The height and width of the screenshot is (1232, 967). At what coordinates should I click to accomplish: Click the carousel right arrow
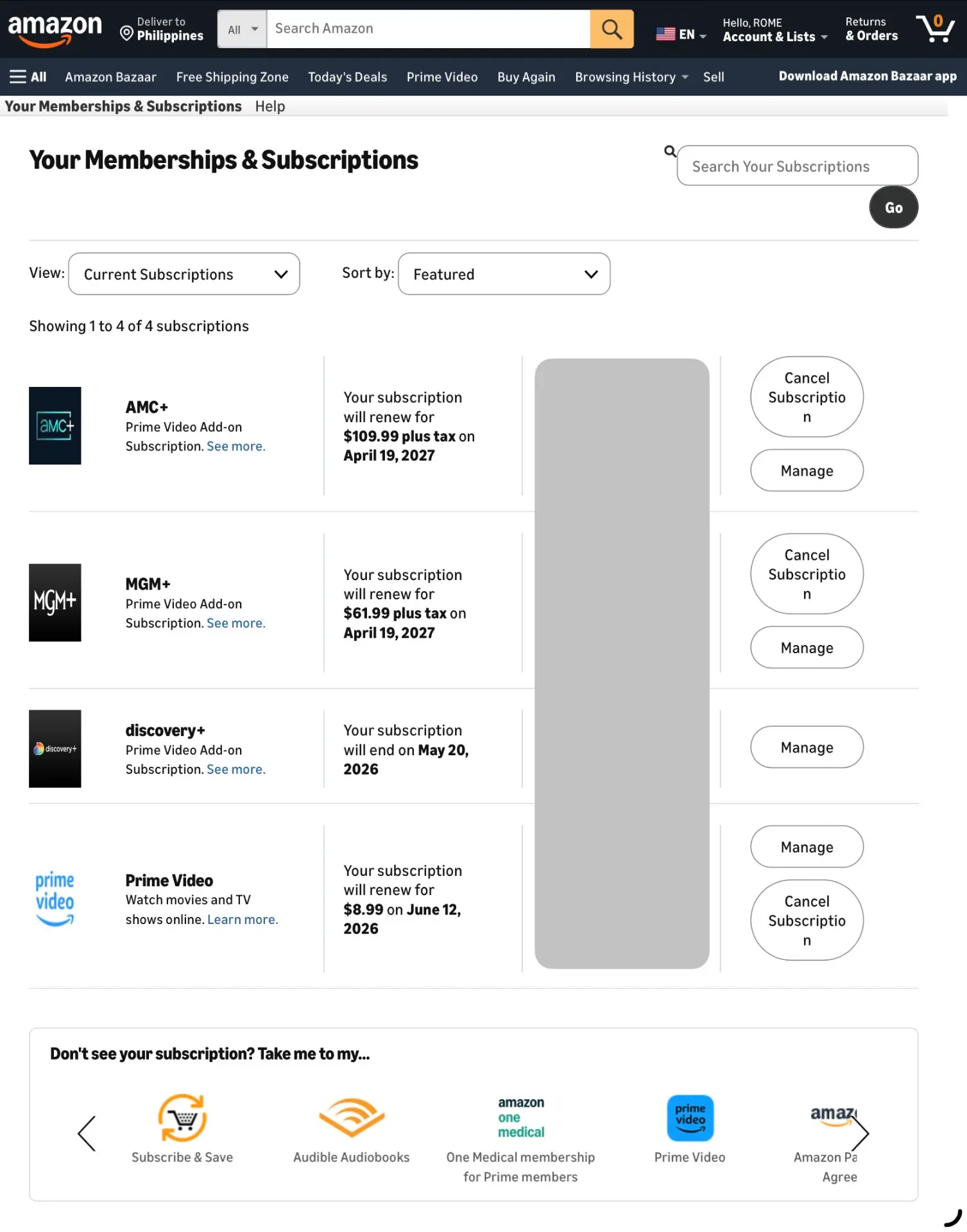(859, 1133)
